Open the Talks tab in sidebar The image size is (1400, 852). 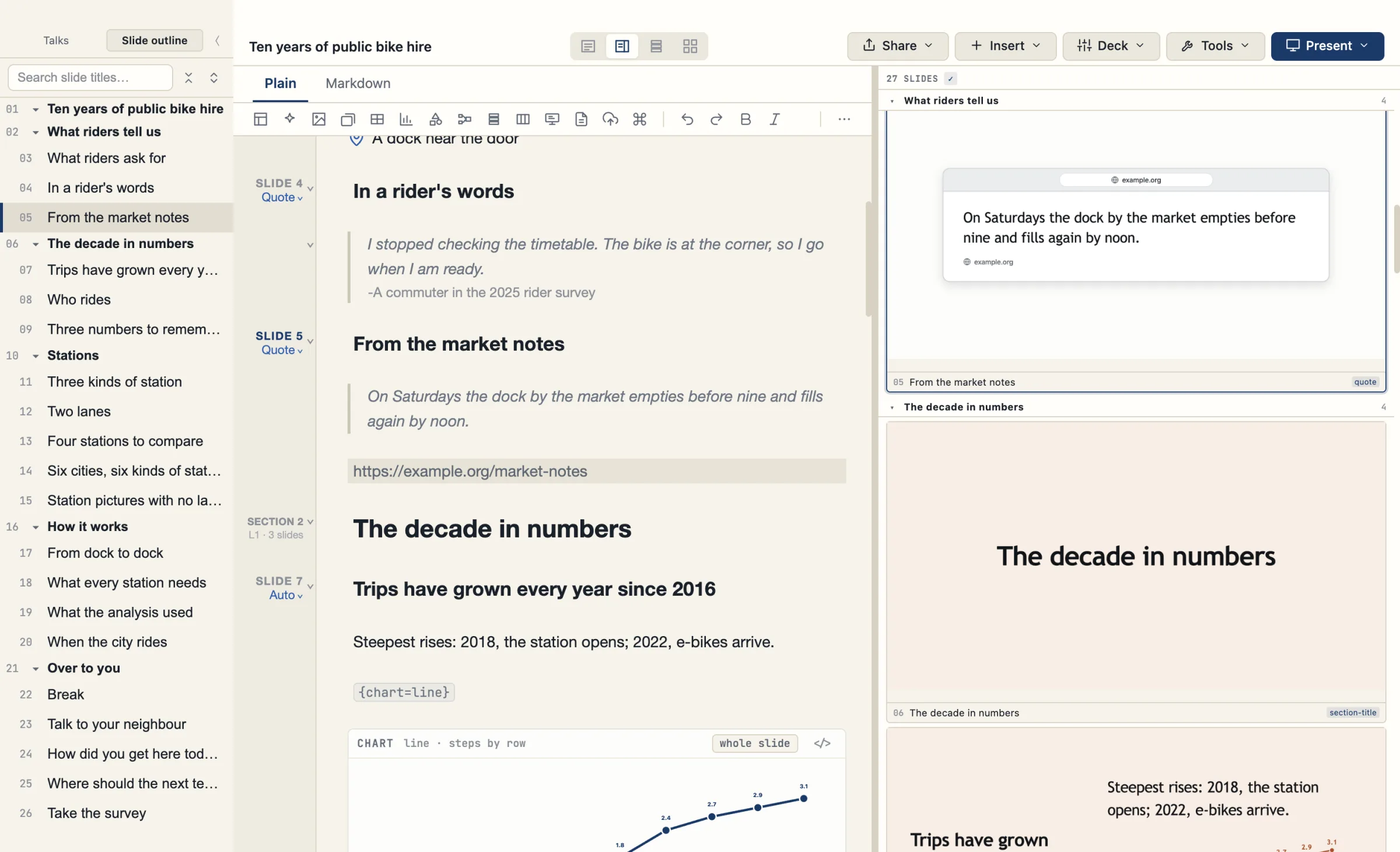click(x=56, y=40)
